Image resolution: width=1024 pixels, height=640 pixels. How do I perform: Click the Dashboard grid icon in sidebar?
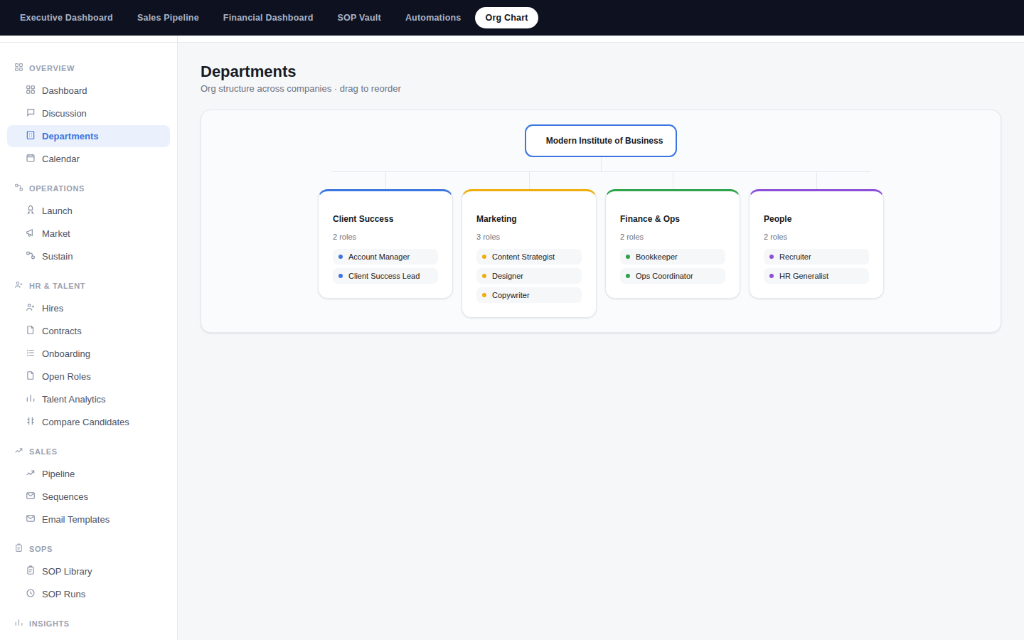(x=30, y=90)
